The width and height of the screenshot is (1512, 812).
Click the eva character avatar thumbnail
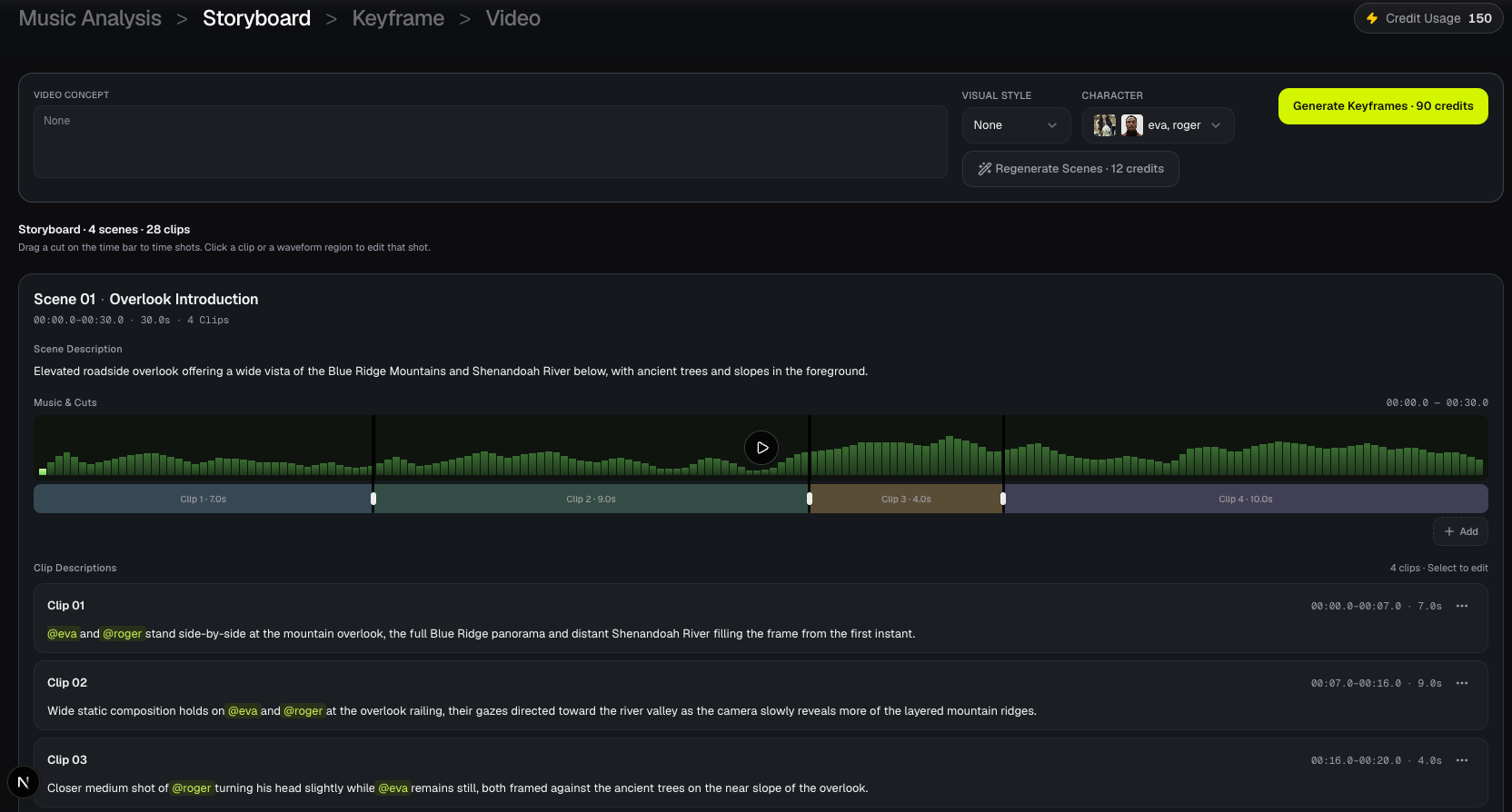1105,125
